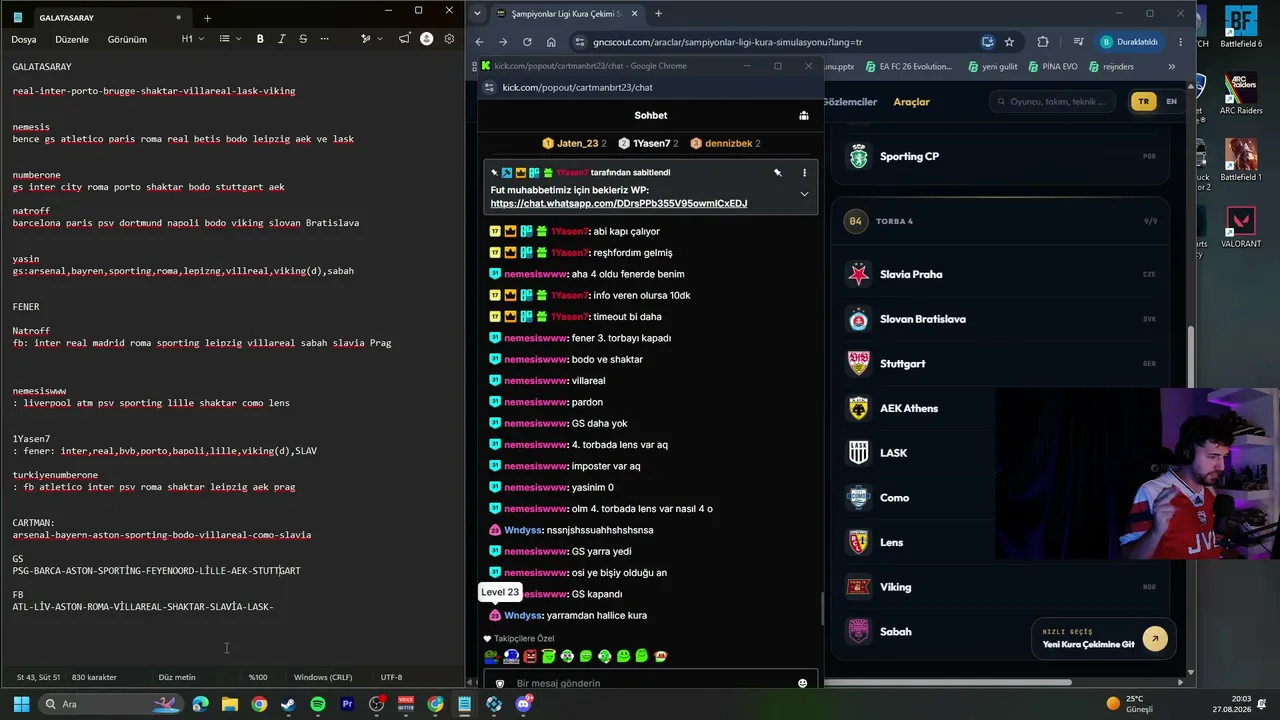The width and height of the screenshot is (1280, 720).
Task: Click the taskbar search box Ara
Action: pyautogui.click(x=109, y=704)
